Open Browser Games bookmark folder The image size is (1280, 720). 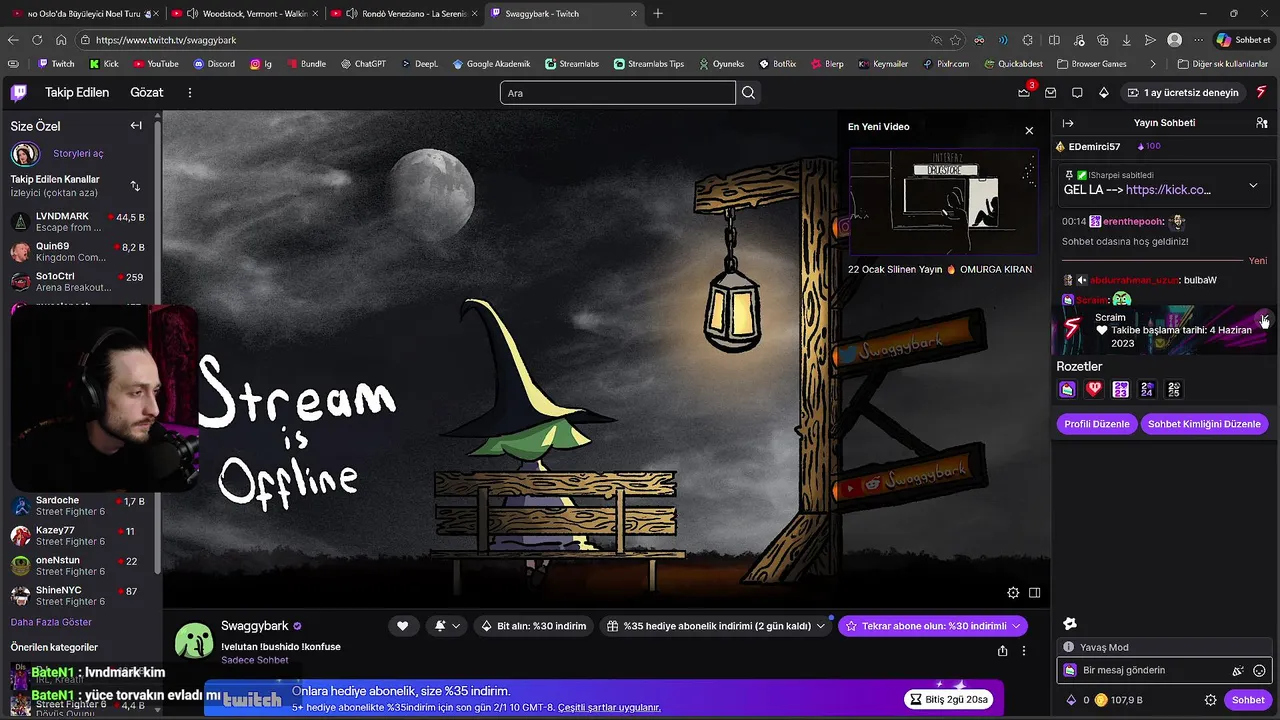(x=1091, y=64)
